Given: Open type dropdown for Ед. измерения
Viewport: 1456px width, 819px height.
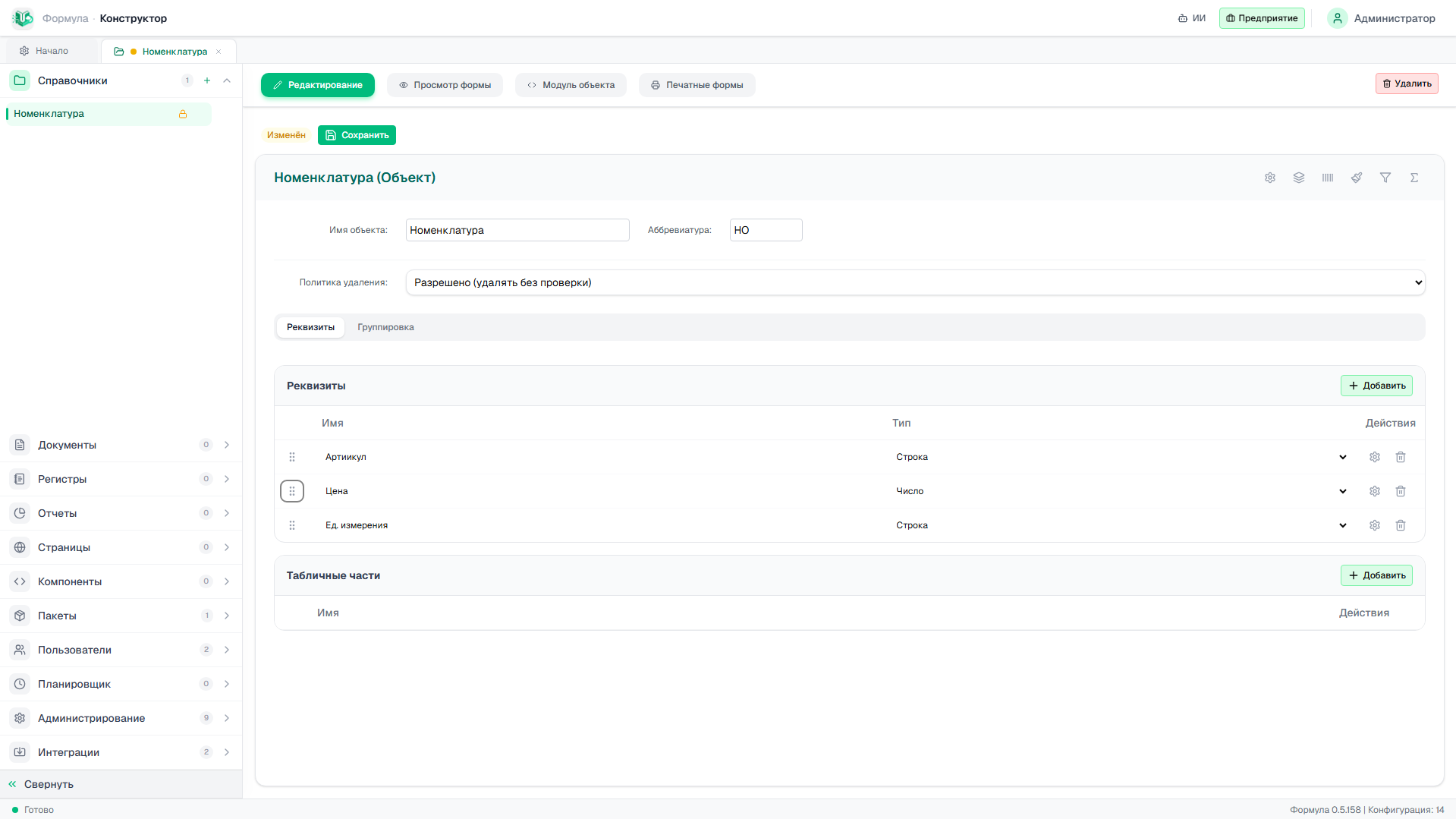Looking at the screenshot, I should click(1121, 525).
